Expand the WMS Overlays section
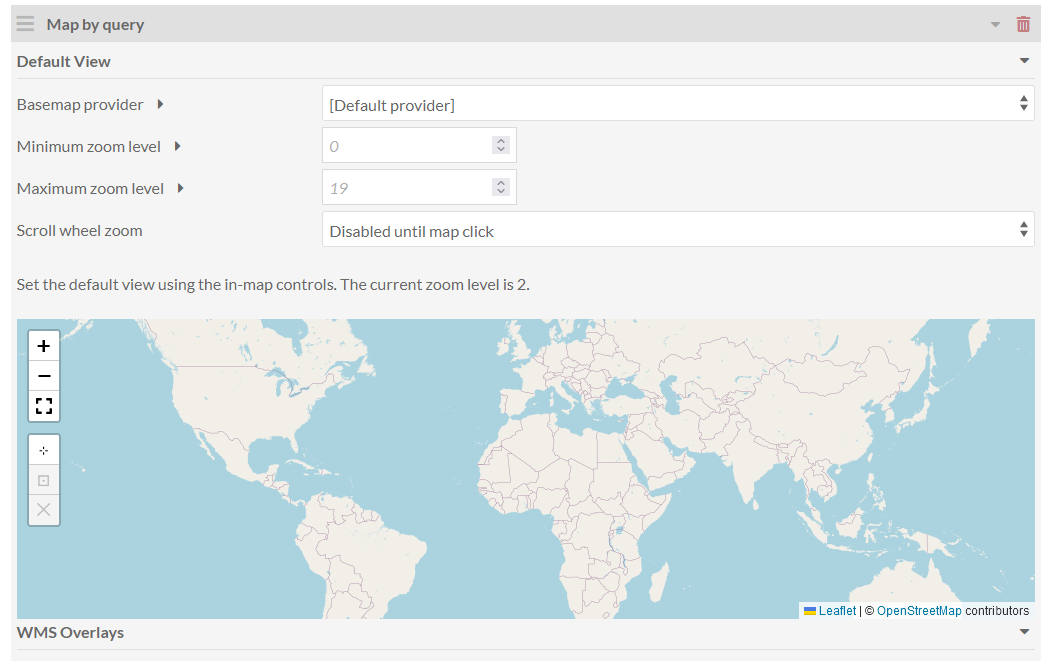Image resolution: width=1053 pixels, height=661 pixels. click(1024, 631)
